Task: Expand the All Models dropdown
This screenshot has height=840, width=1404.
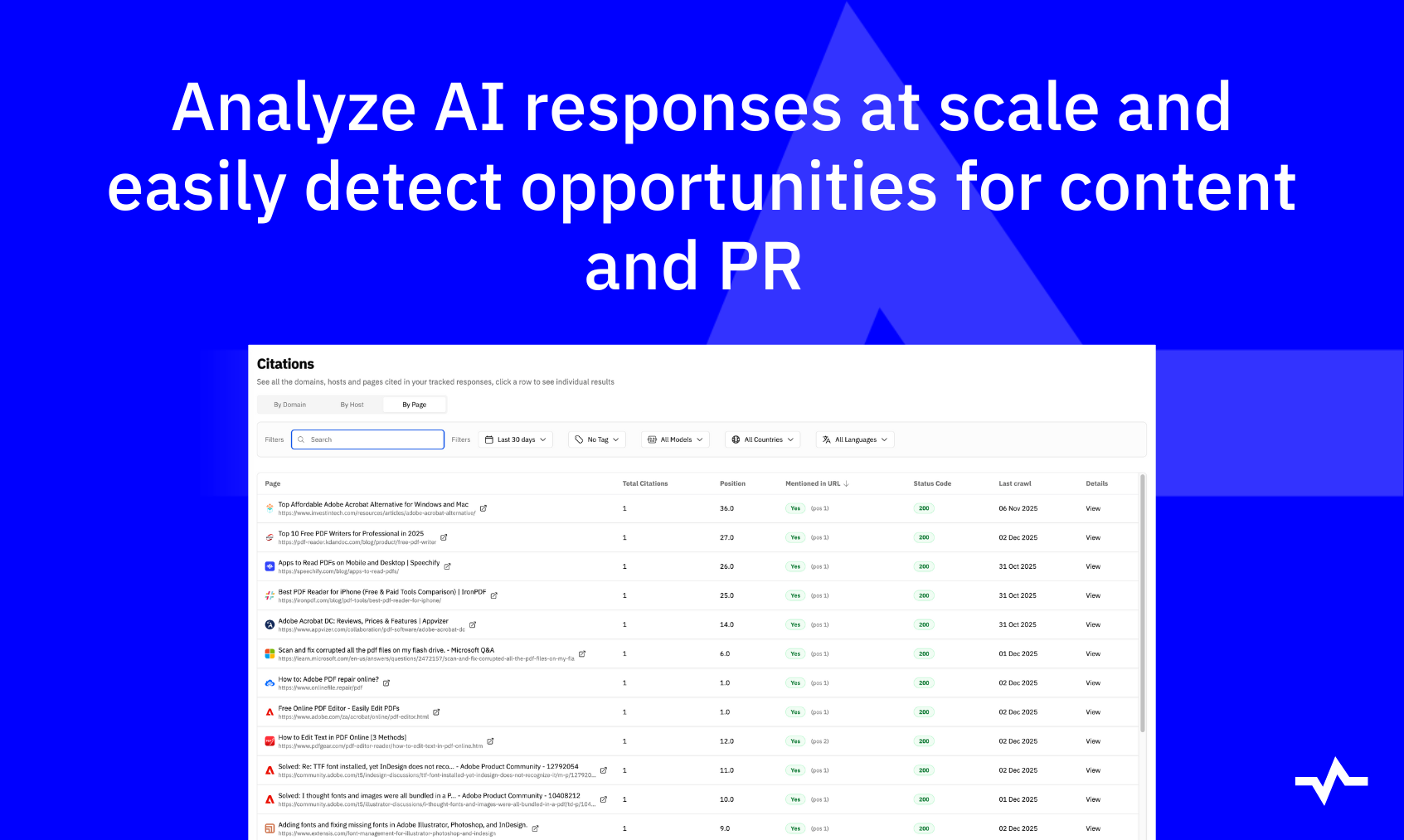Action: tap(675, 439)
